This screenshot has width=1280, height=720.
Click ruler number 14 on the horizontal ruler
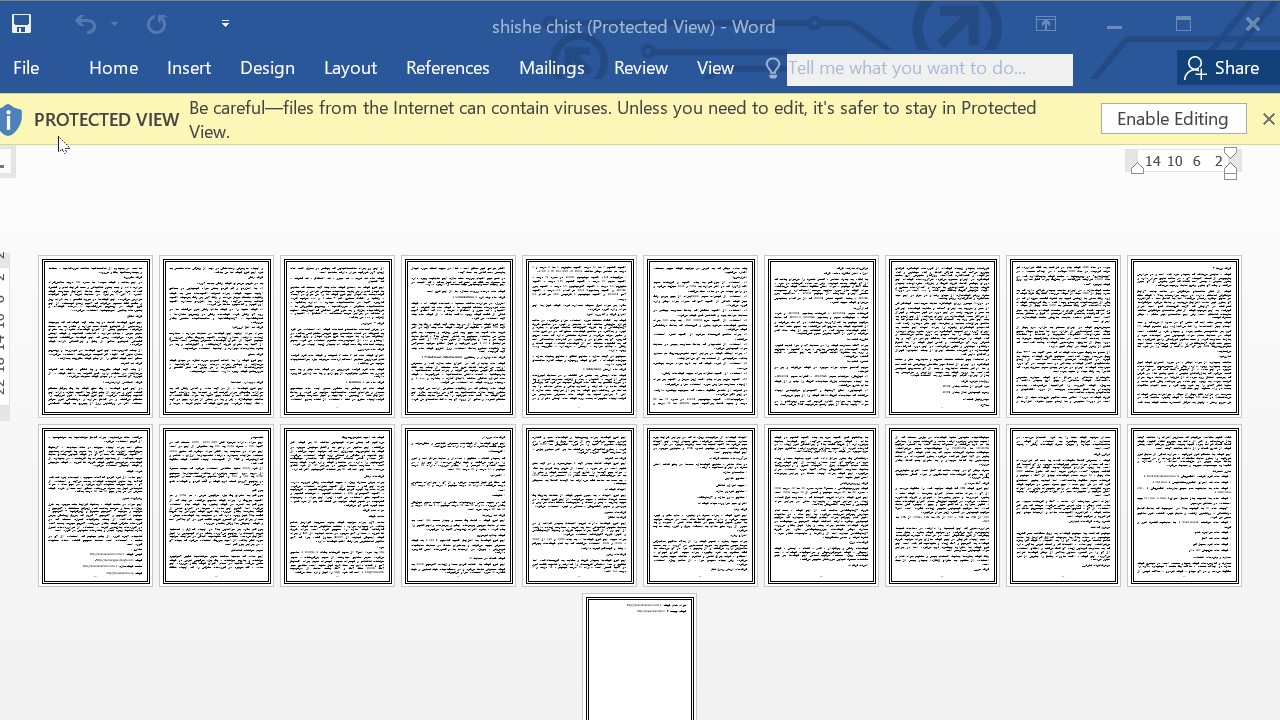pos(1153,161)
